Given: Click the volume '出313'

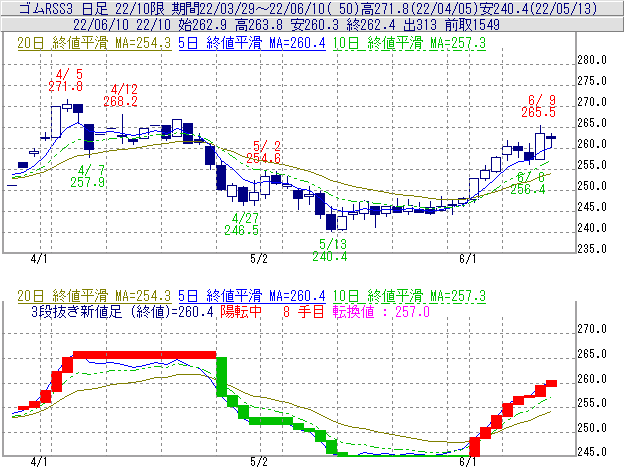Looking at the screenshot, I should pyautogui.click(x=420, y=25).
